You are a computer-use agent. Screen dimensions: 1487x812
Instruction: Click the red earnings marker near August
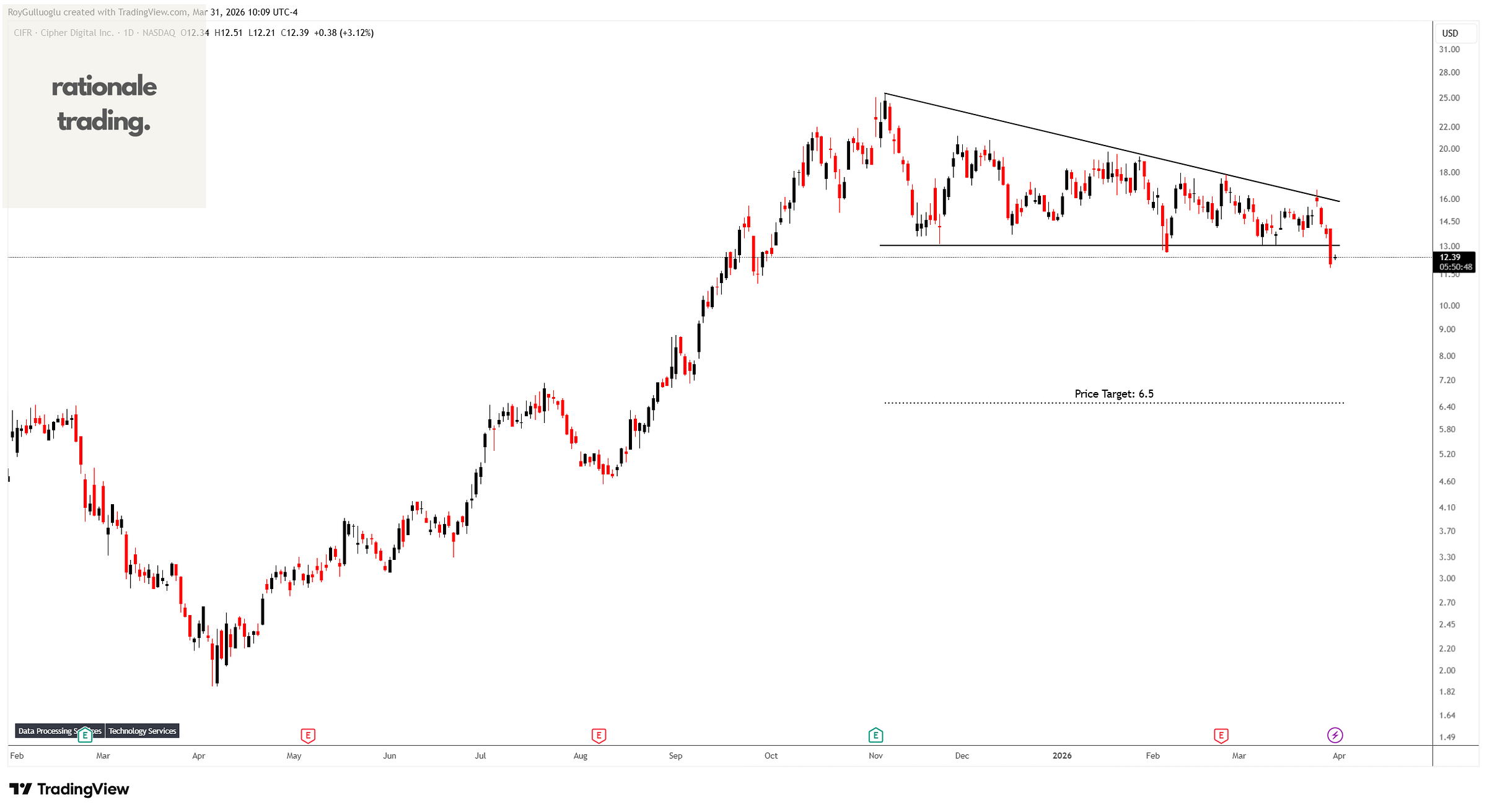click(599, 735)
